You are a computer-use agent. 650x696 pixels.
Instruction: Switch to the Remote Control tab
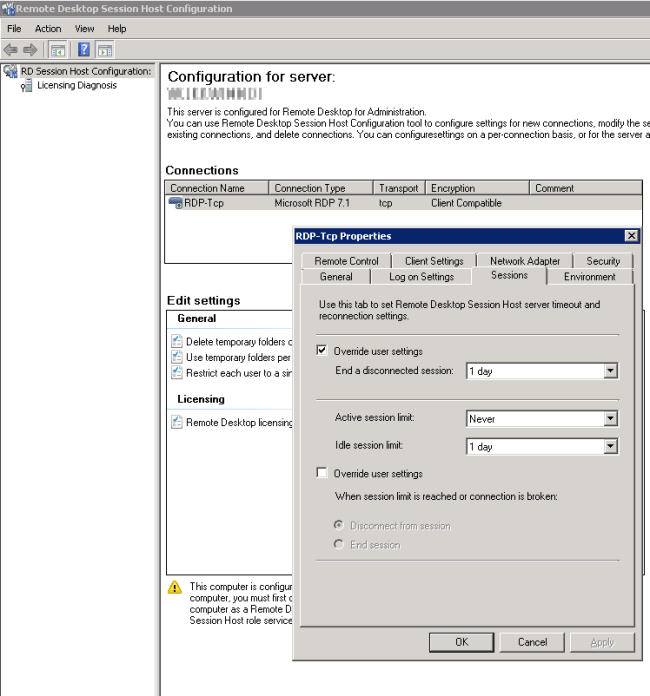[346, 261]
